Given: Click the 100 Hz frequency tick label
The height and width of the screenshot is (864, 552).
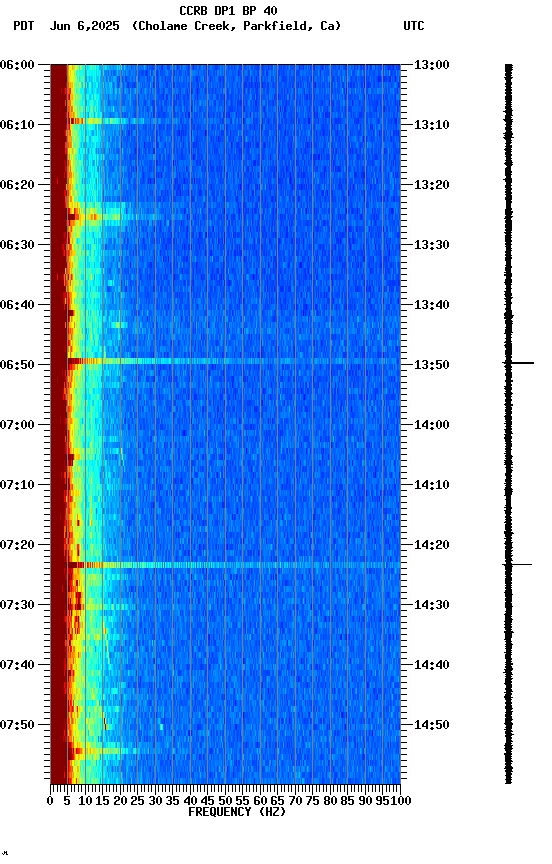Looking at the screenshot, I should click(402, 801).
